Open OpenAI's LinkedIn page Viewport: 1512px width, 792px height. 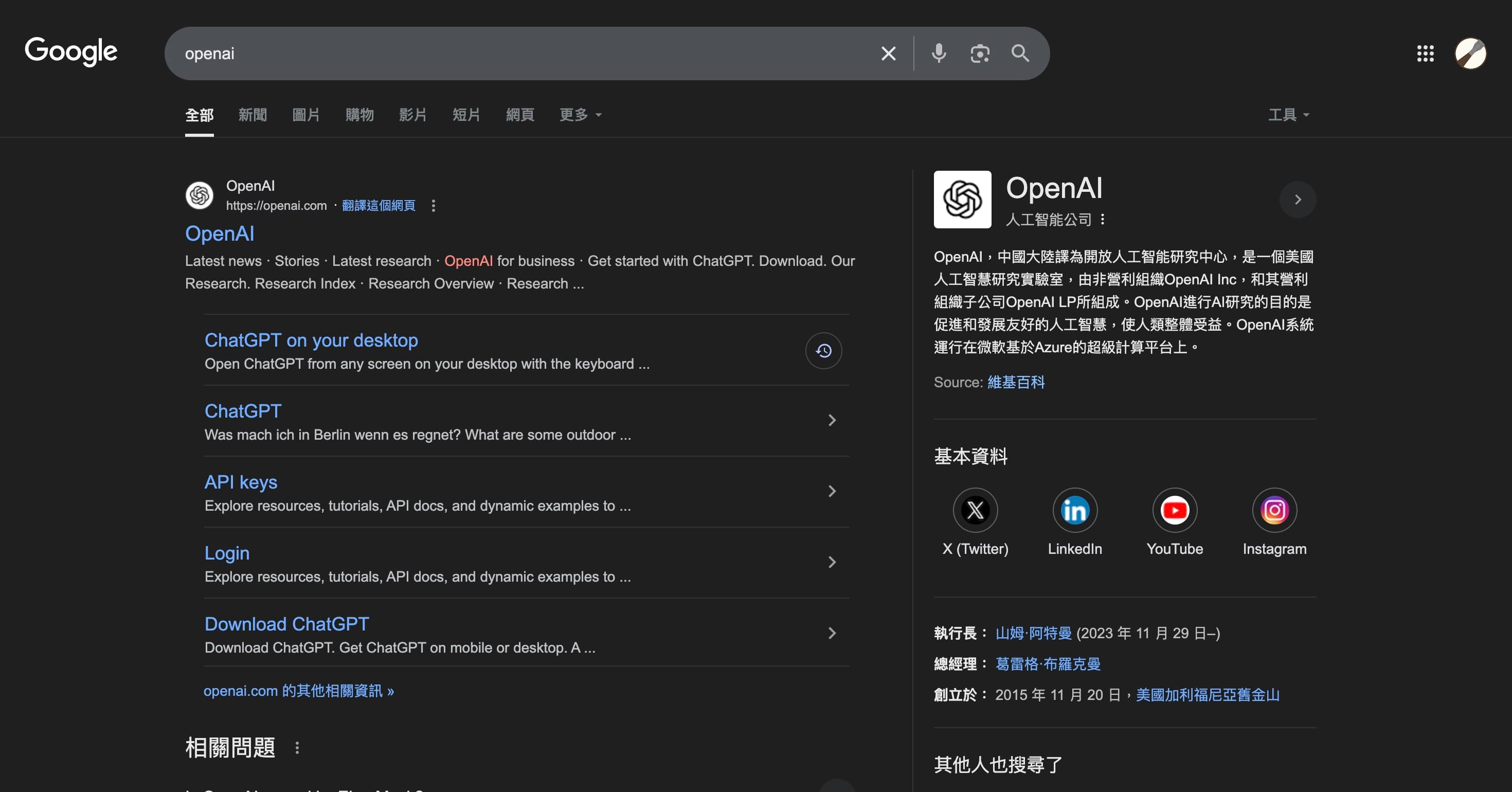coord(1075,510)
